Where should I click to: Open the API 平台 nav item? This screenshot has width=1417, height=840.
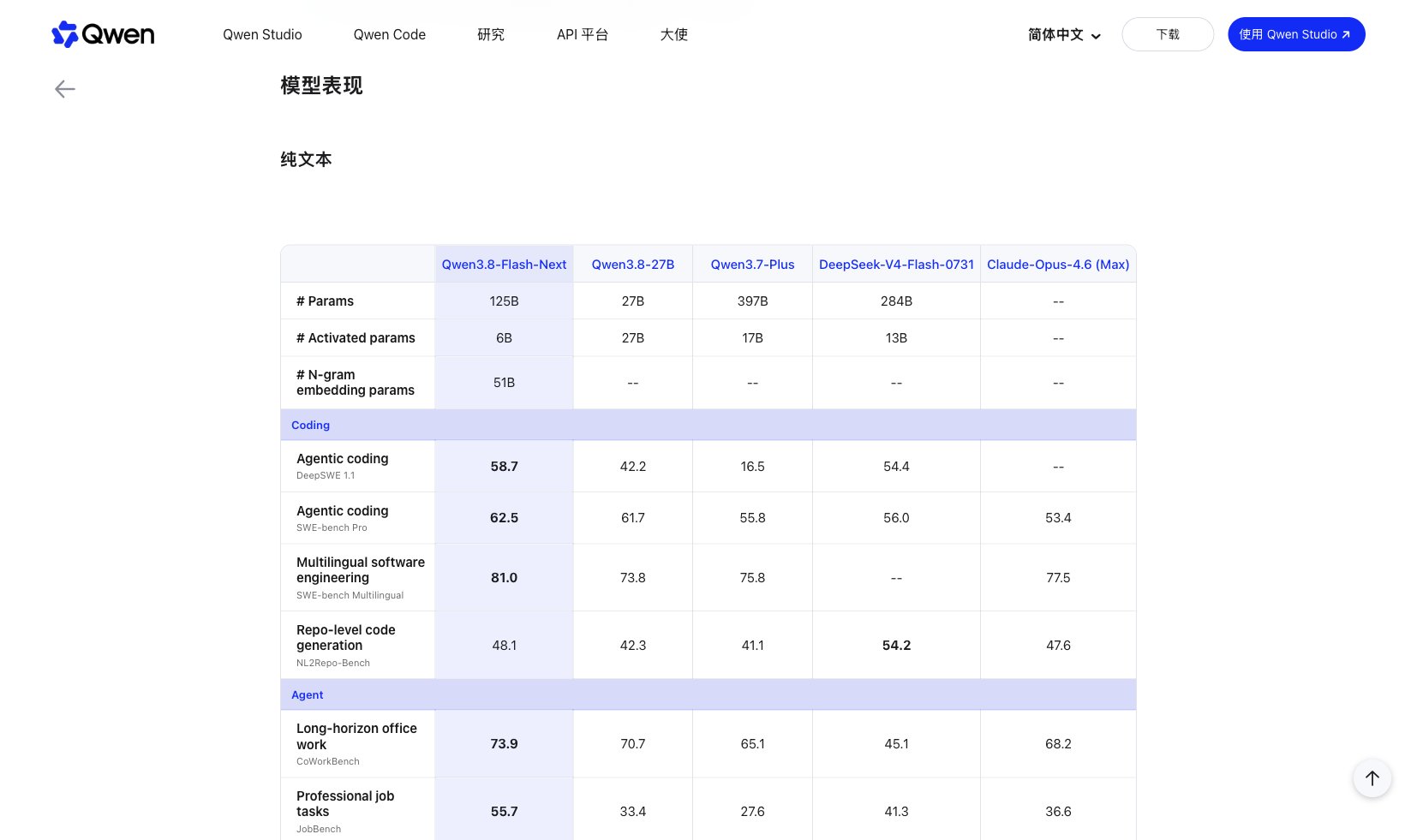[583, 34]
